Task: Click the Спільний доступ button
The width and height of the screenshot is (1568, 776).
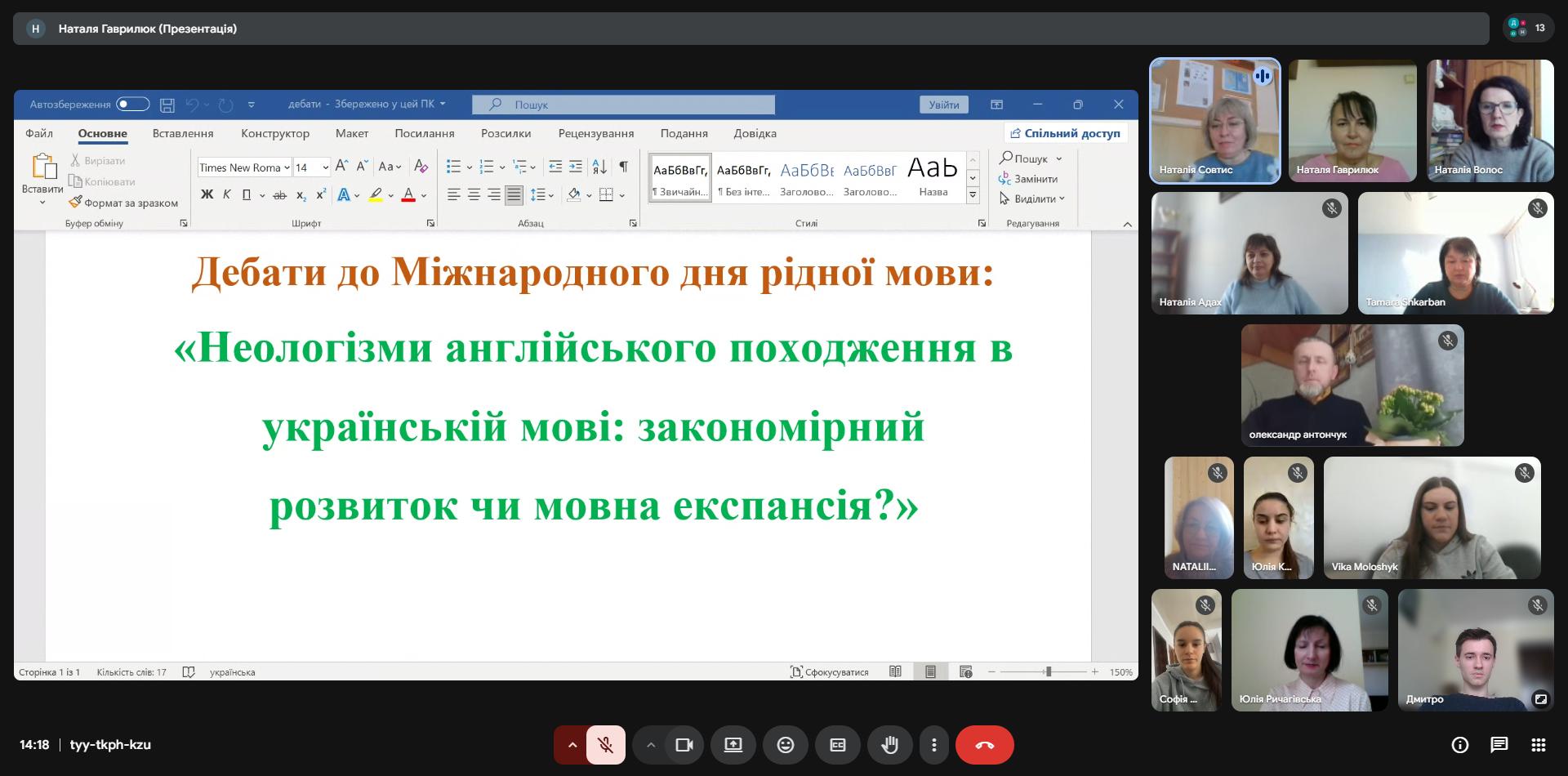Action: pyautogui.click(x=1065, y=133)
